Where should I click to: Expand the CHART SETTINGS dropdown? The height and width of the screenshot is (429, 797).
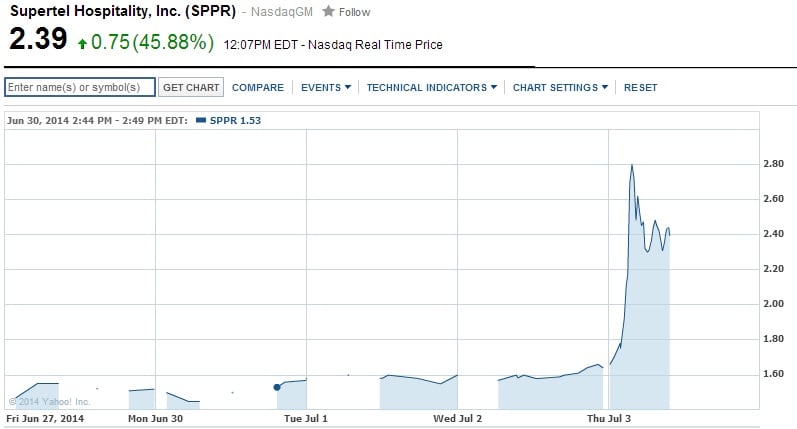[560, 87]
